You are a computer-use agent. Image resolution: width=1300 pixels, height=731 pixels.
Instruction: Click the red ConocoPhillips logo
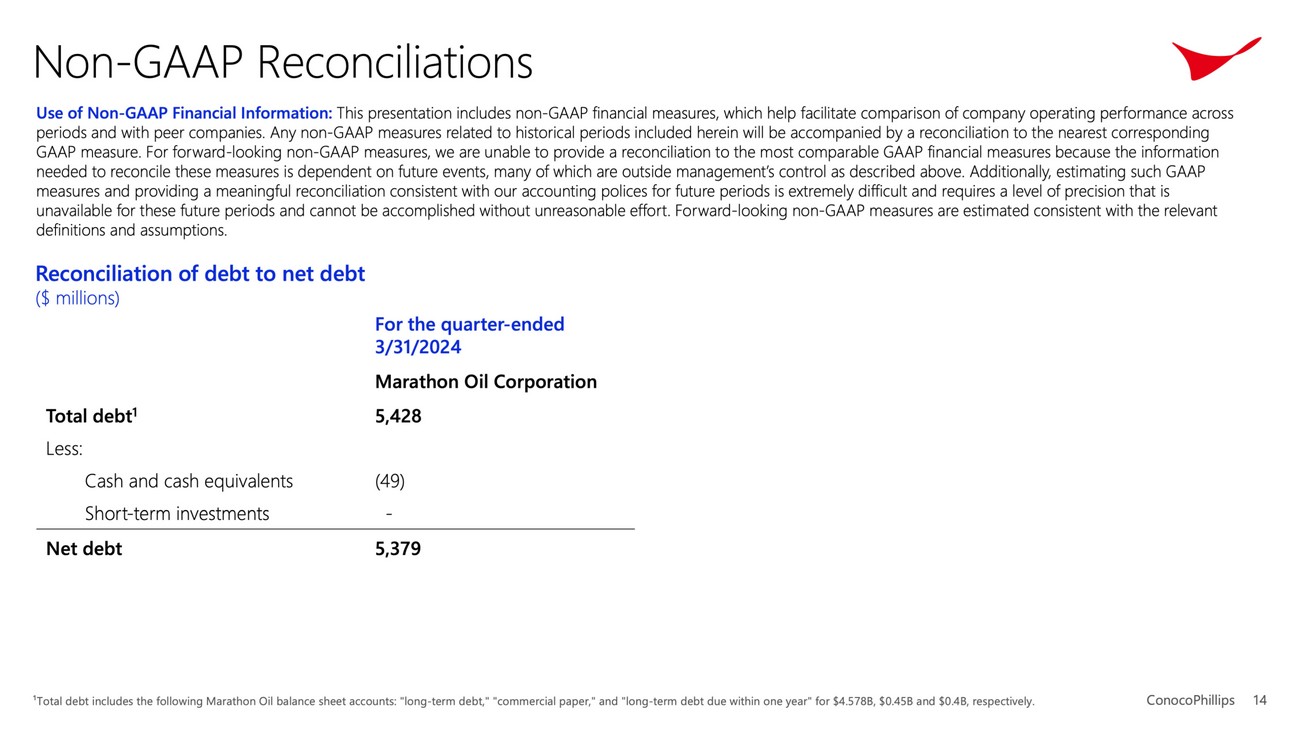tap(1213, 58)
